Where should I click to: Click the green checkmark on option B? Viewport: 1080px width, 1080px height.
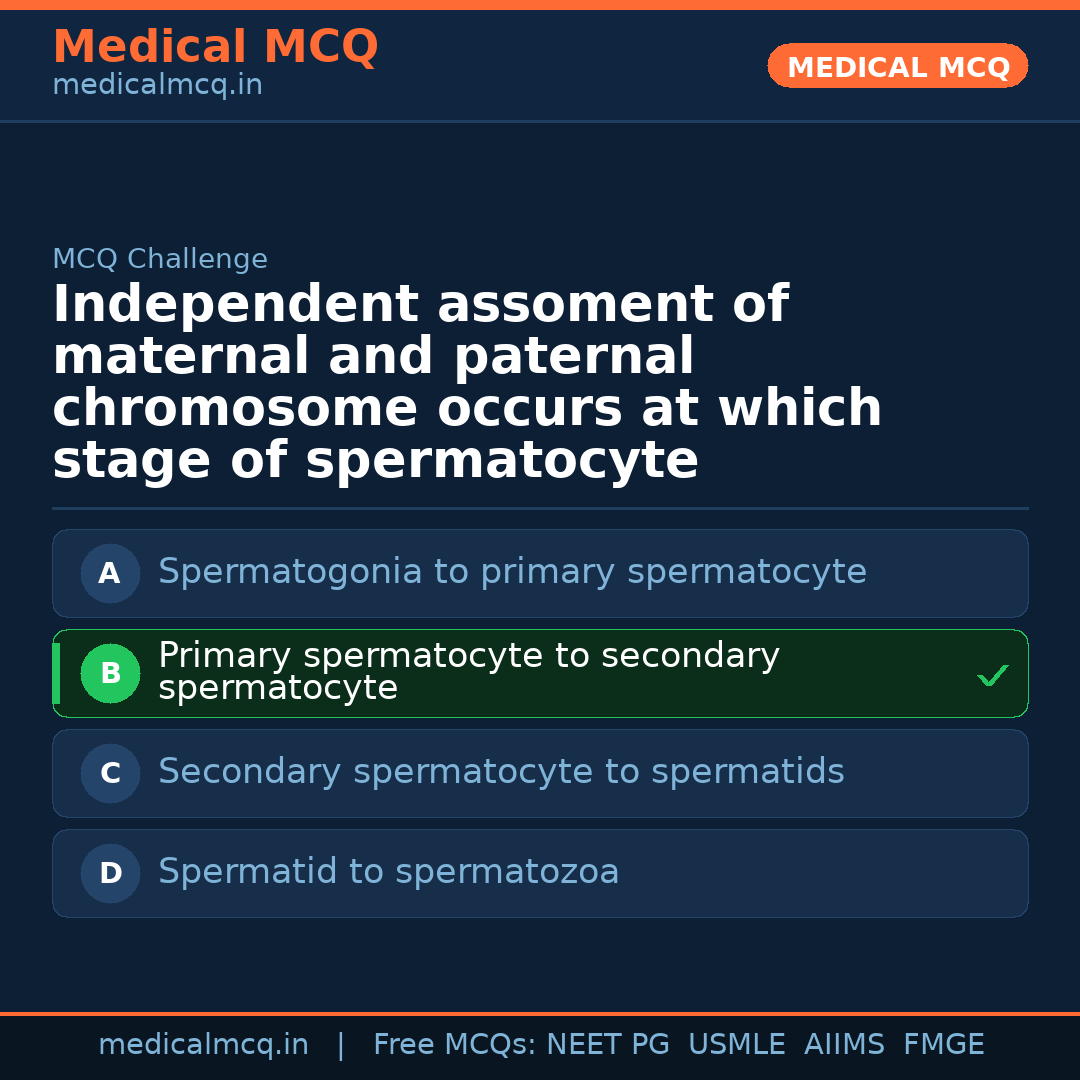pyautogui.click(x=992, y=676)
